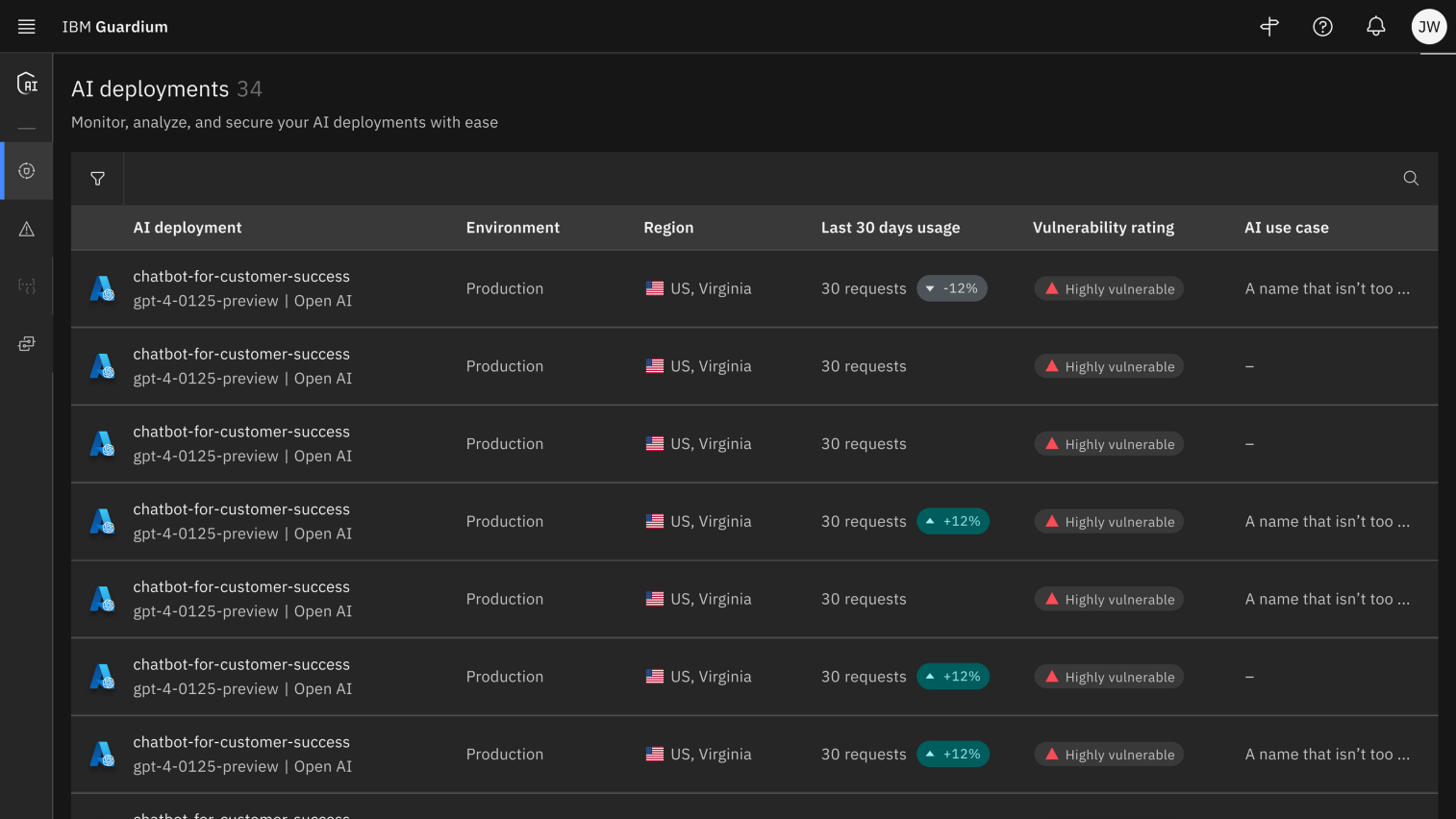Click the table search magnifier icon

click(x=1411, y=179)
